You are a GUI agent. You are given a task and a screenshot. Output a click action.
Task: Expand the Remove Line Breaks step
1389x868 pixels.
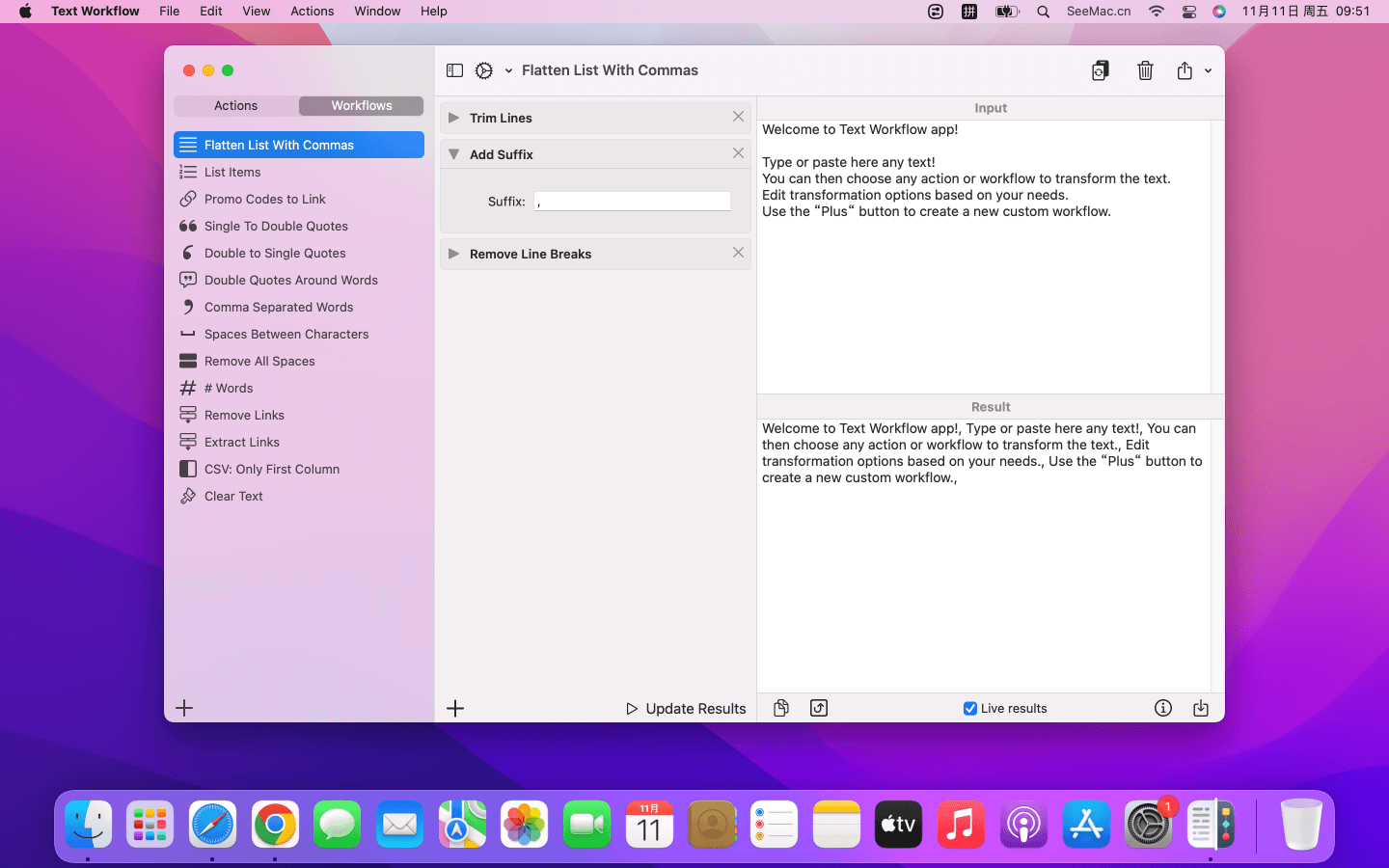click(x=453, y=254)
